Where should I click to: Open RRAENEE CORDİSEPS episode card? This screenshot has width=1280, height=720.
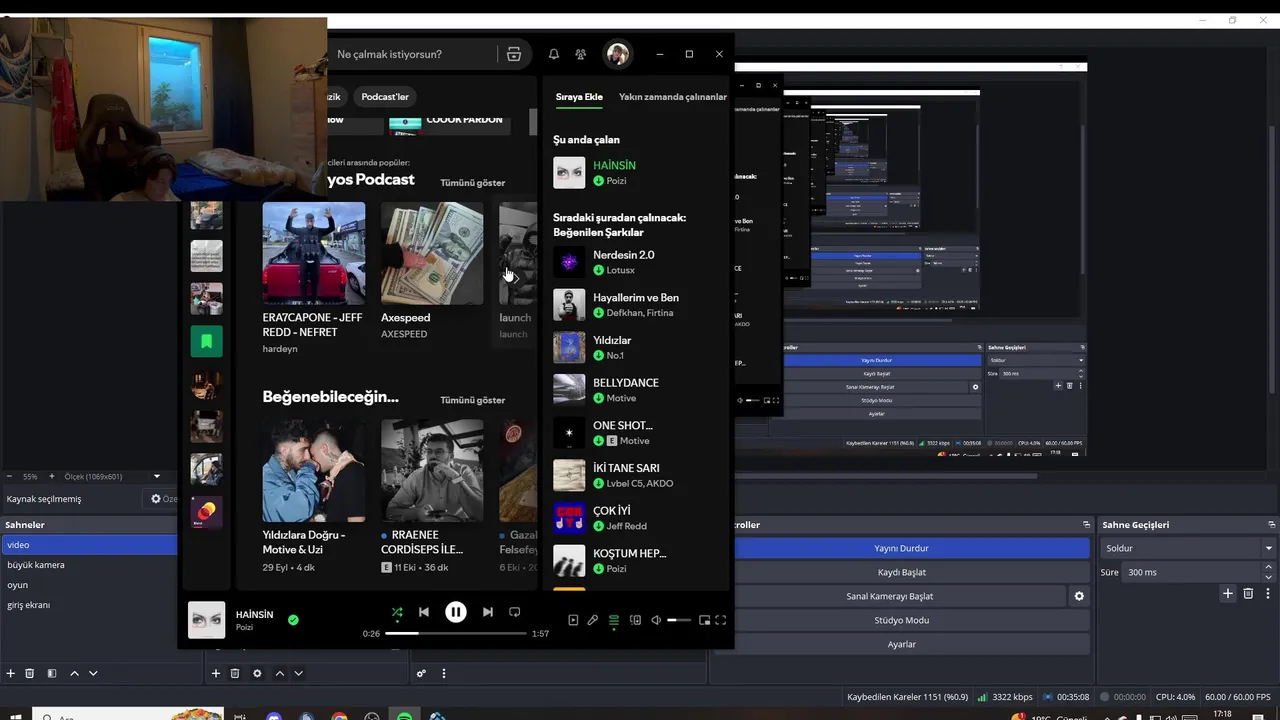pyautogui.click(x=432, y=495)
